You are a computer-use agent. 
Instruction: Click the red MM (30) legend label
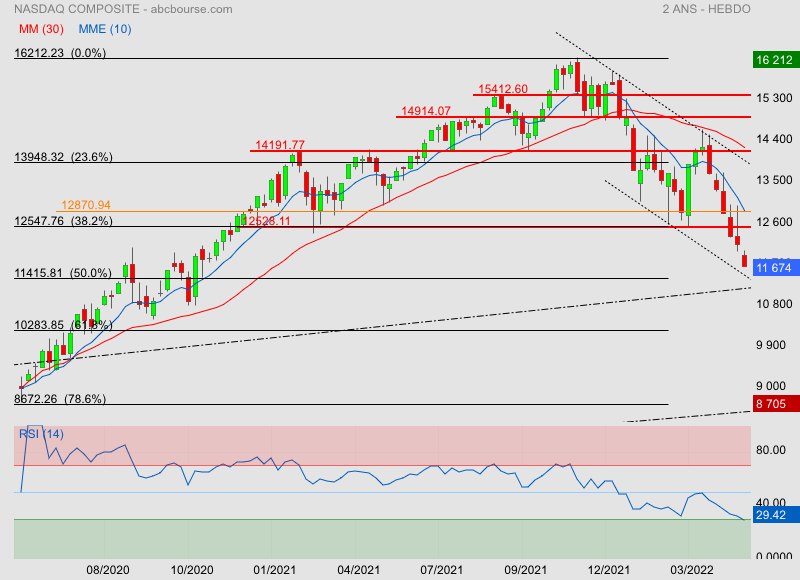click(x=41, y=29)
